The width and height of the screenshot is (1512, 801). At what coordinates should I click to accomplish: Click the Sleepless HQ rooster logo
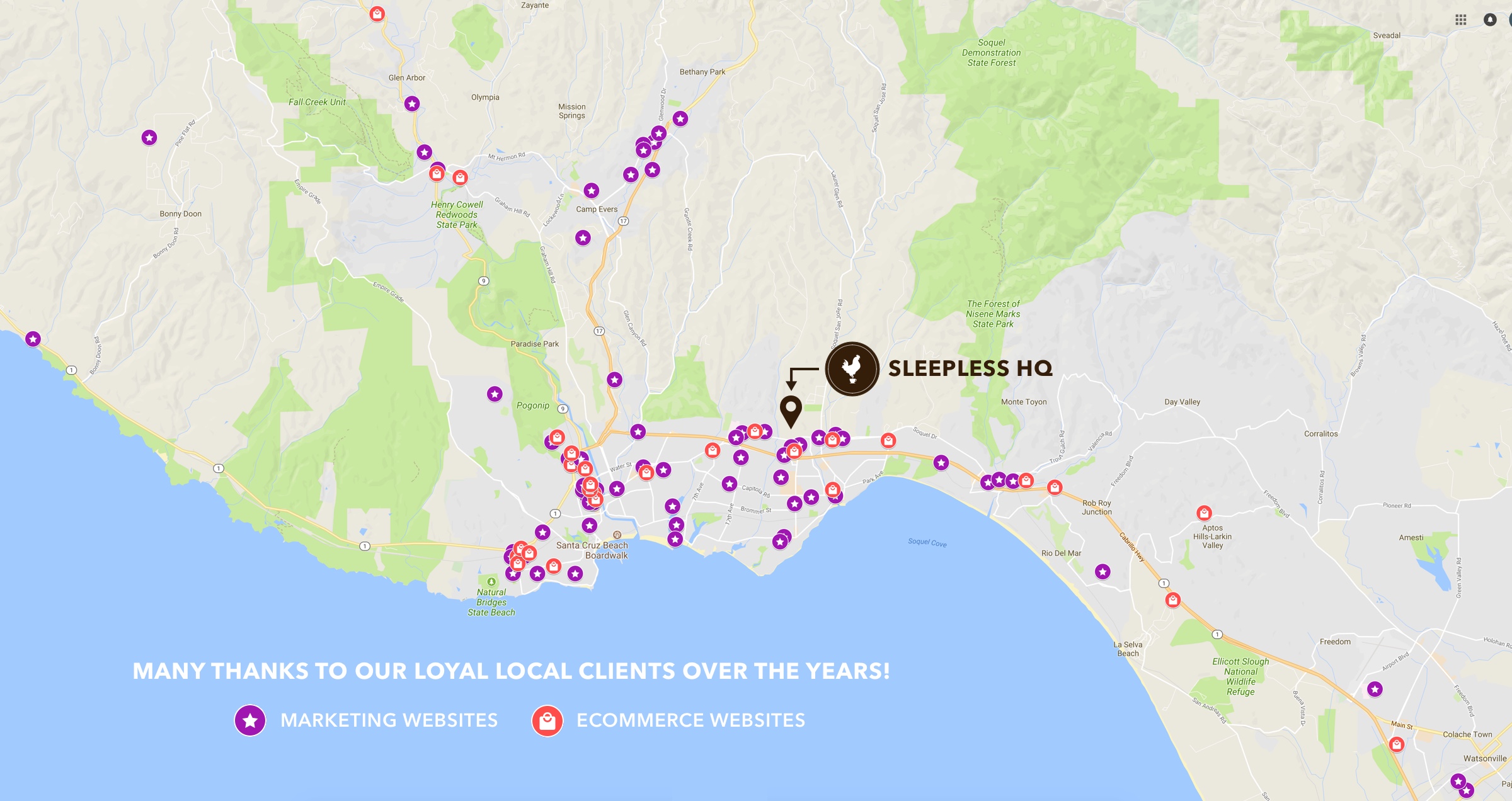point(852,368)
